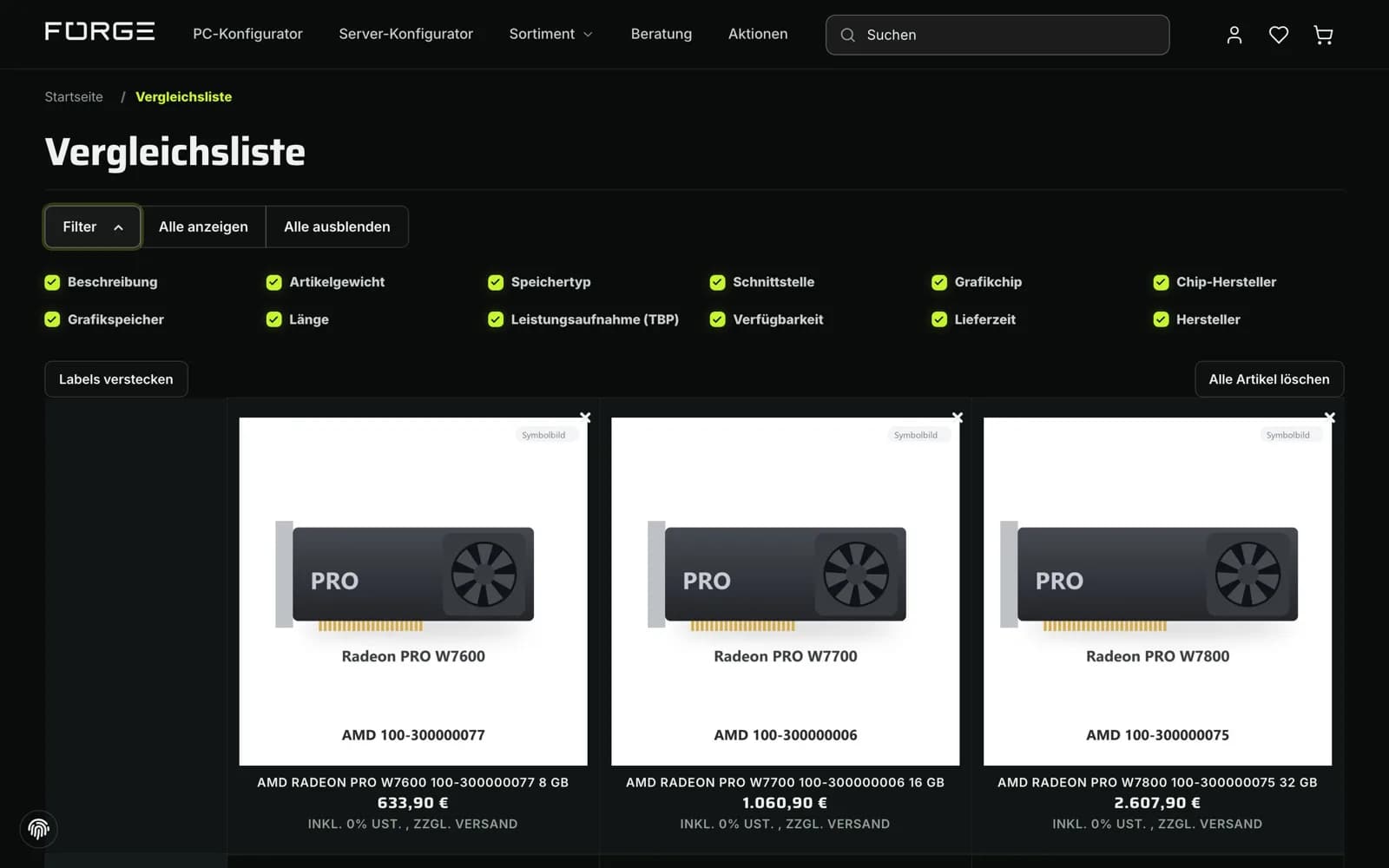Uncheck the Hersteller filter
1389x868 pixels.
[x=1161, y=319]
